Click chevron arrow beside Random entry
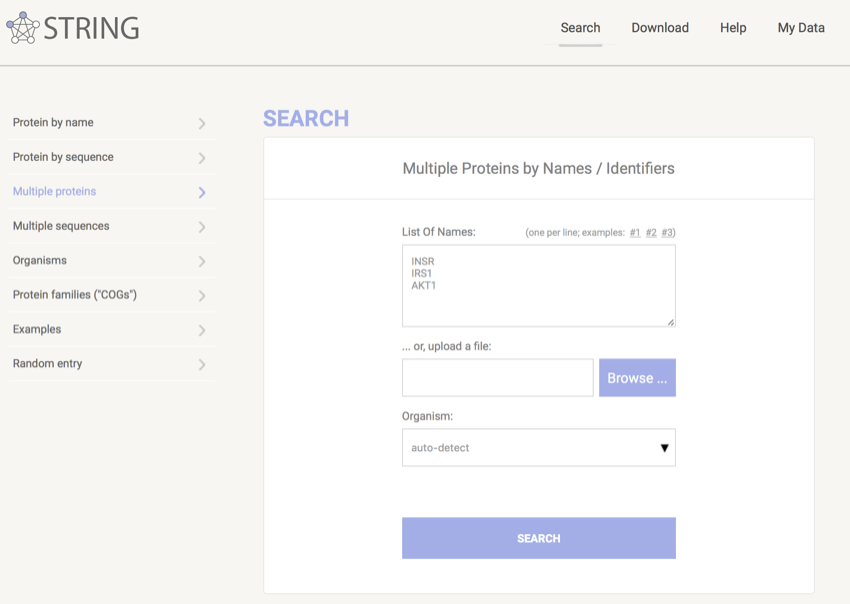The image size is (850, 604). (x=202, y=365)
